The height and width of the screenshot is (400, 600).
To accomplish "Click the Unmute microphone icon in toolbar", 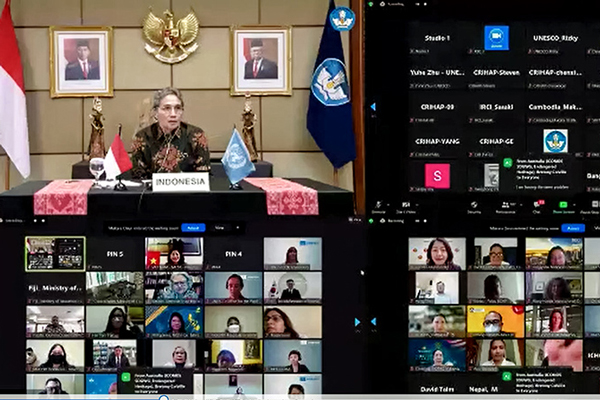I will [379, 206].
